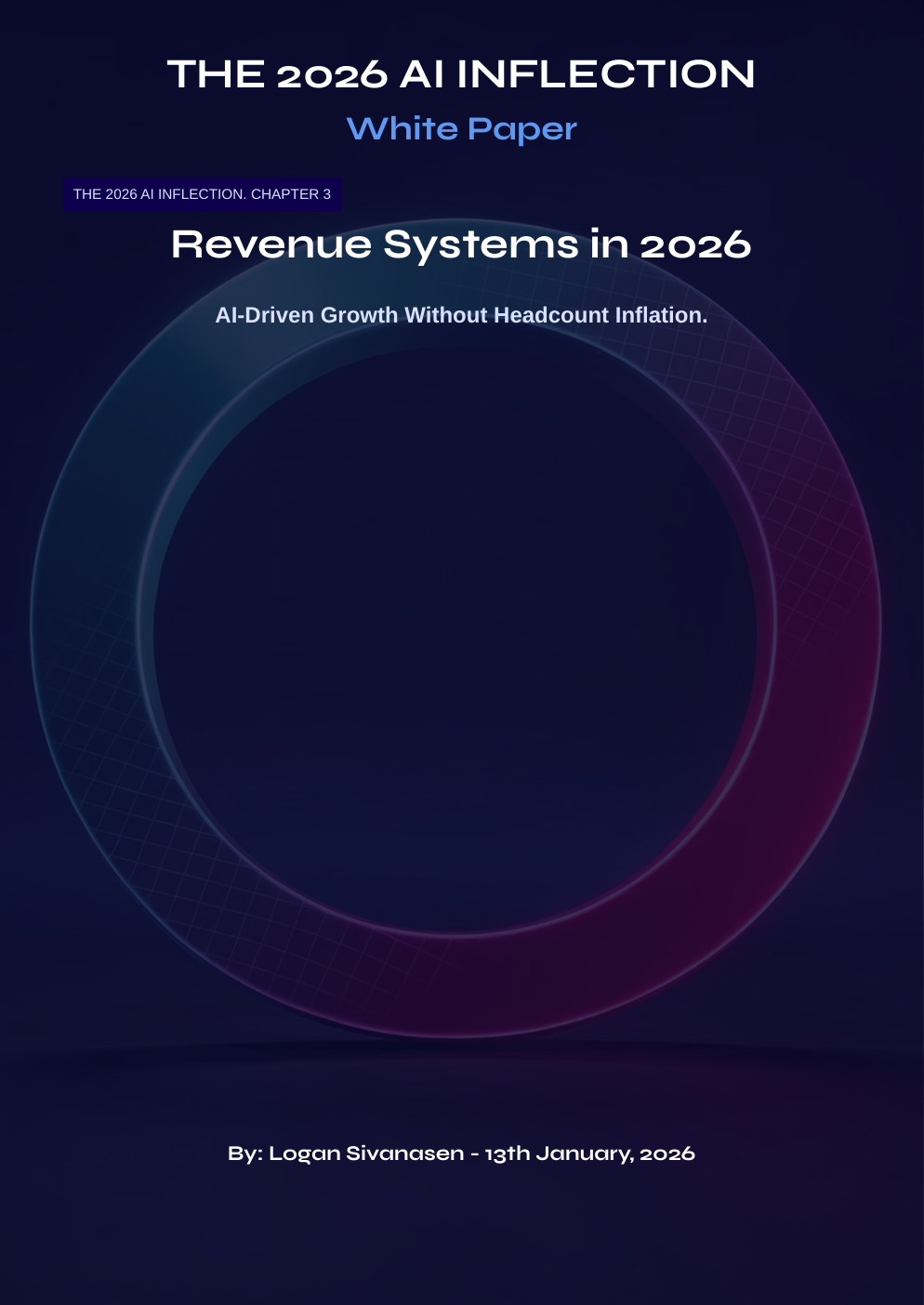Screen dimensions: 924x1305
Task: Click the word "Paper" in the subtitle
Action: [521, 128]
